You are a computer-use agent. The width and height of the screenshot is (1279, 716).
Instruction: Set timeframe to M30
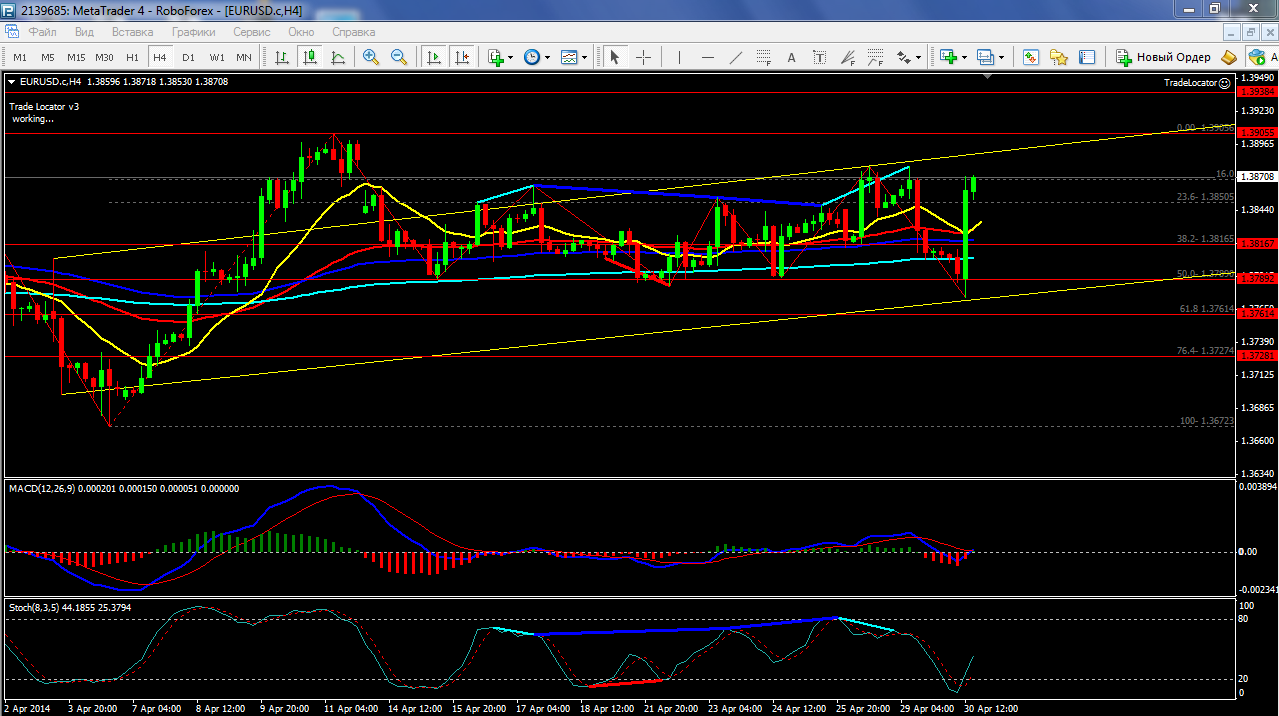tap(104, 57)
